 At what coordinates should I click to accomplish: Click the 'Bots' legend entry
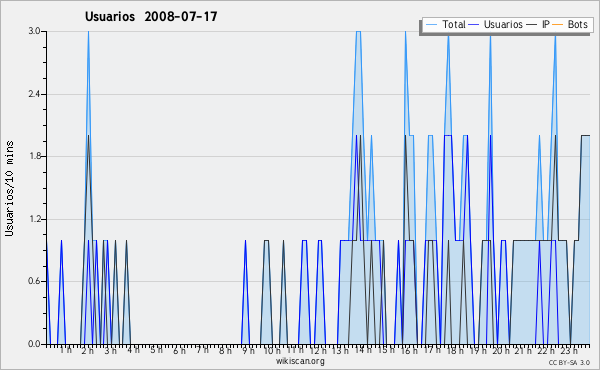pos(570,24)
